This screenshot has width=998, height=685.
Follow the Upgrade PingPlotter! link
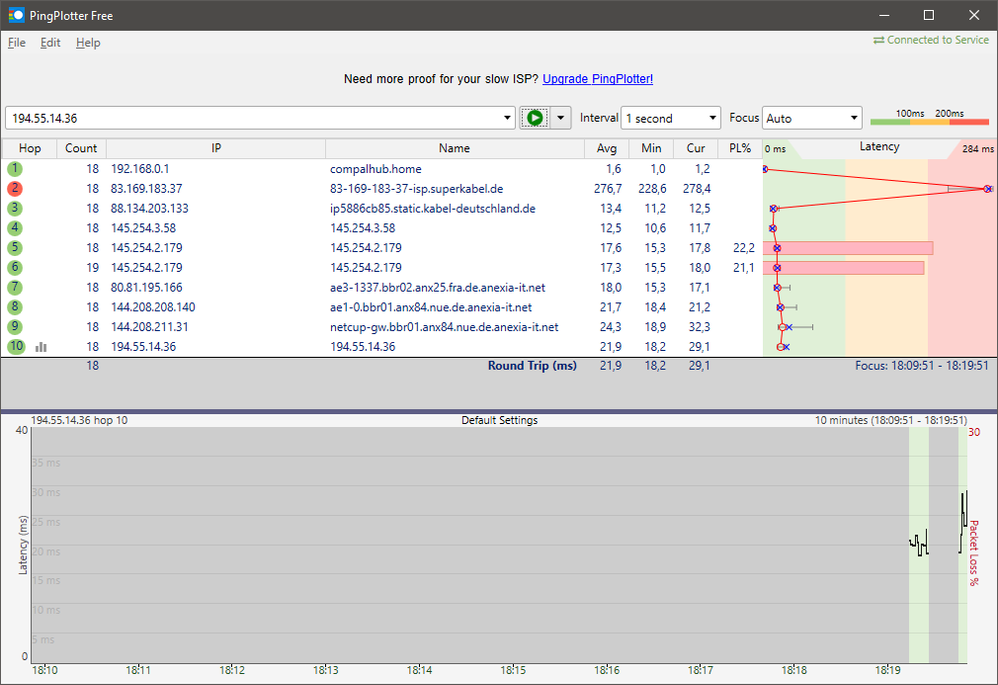click(597, 79)
